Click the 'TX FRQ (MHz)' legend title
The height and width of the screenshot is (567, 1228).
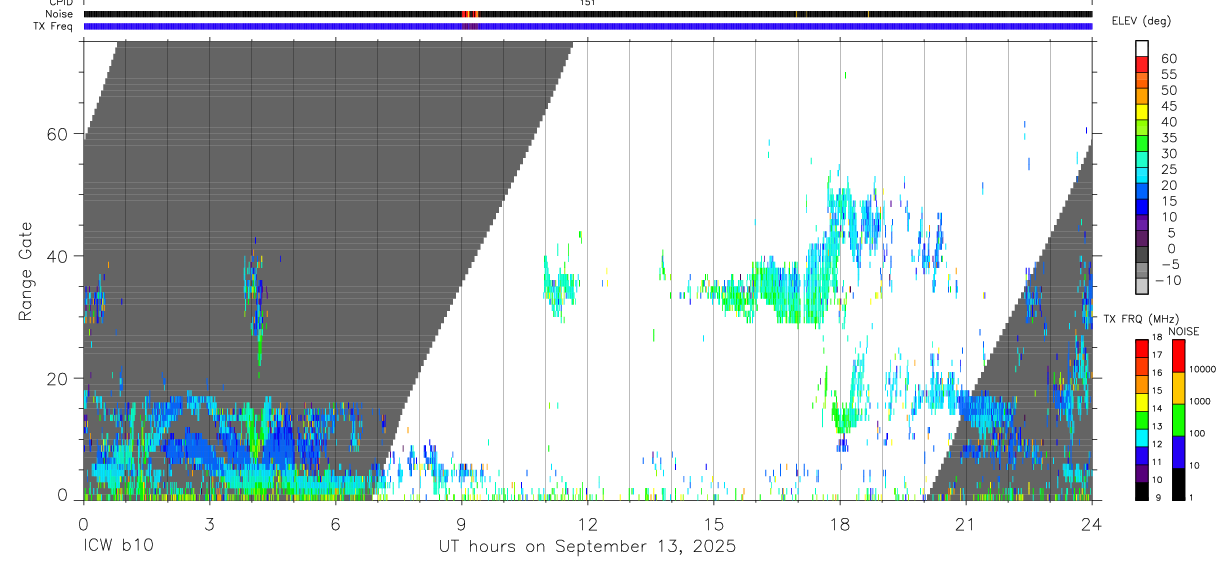tap(1141, 319)
